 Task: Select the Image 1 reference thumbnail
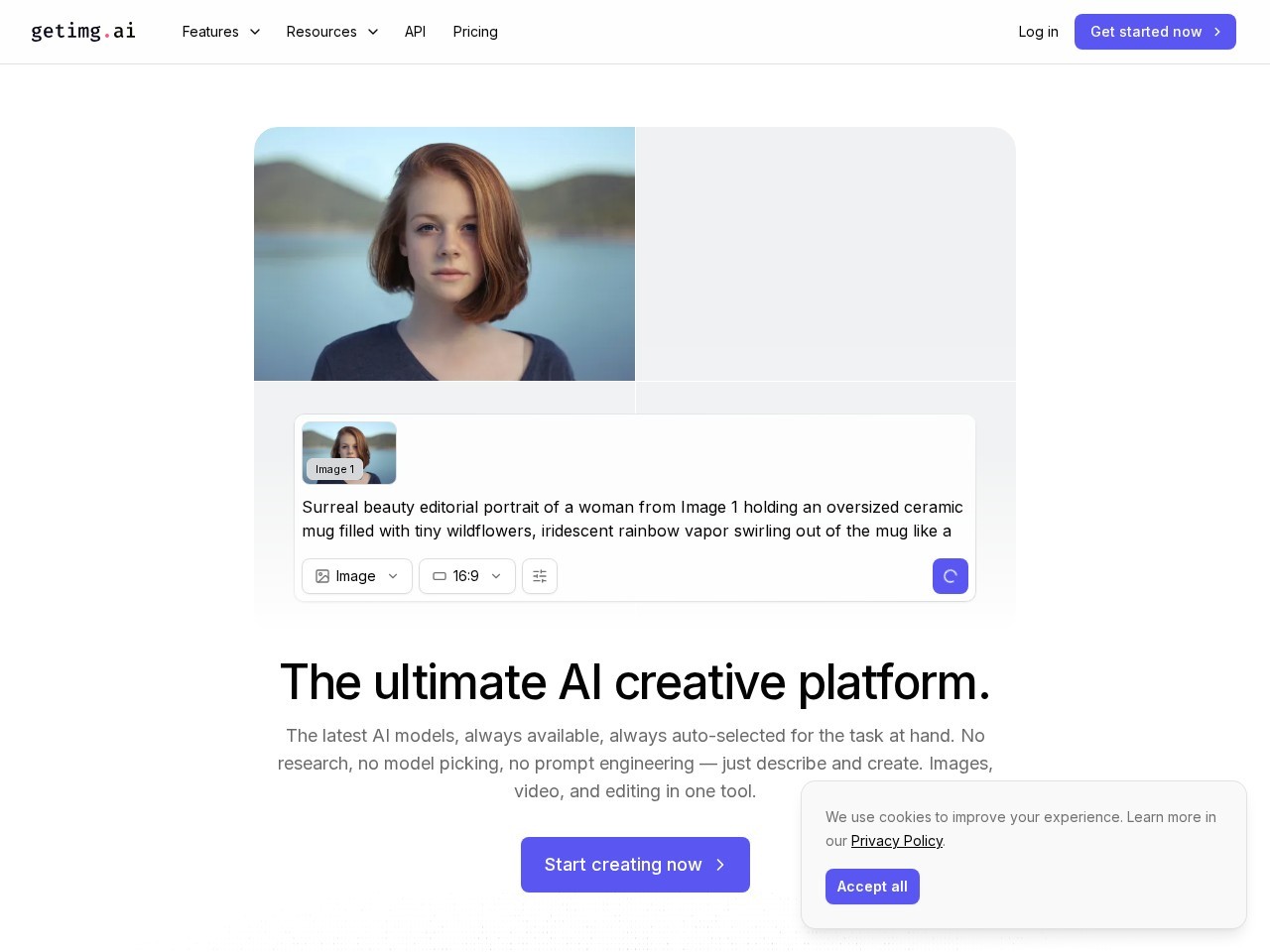point(349,452)
